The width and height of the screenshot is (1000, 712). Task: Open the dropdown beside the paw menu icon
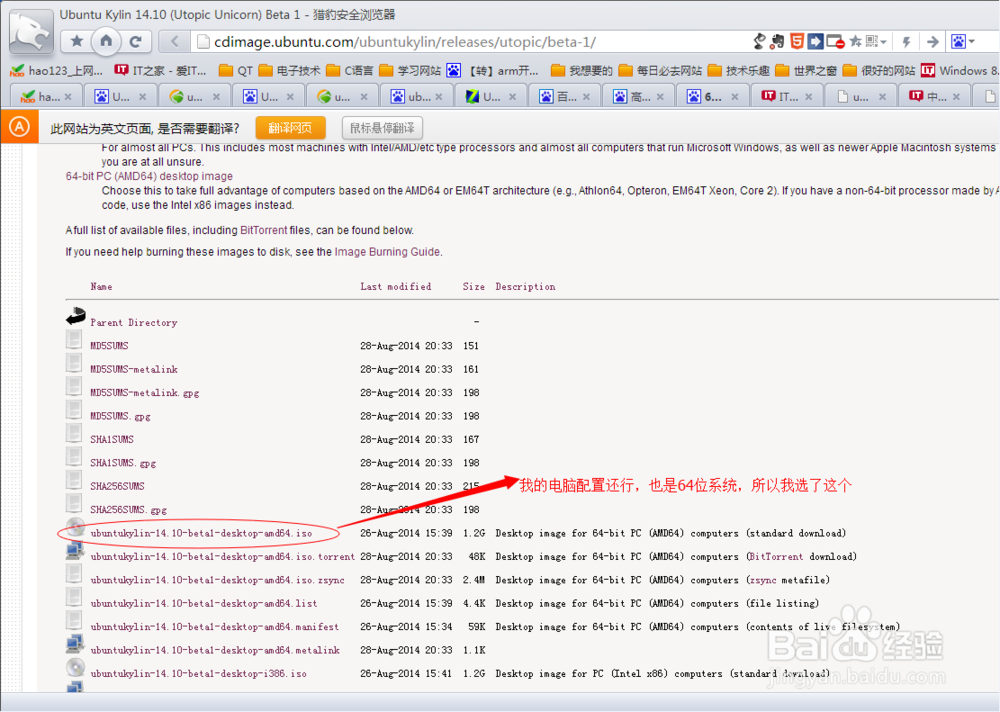(x=972, y=41)
